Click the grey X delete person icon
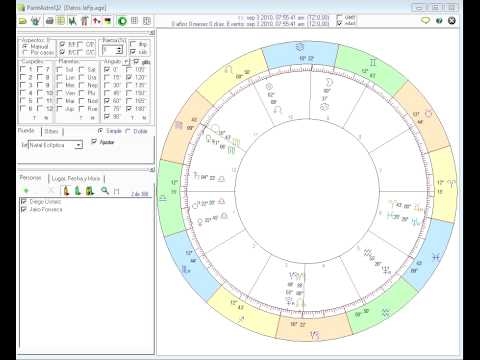480x360 pixels. pos(51,191)
